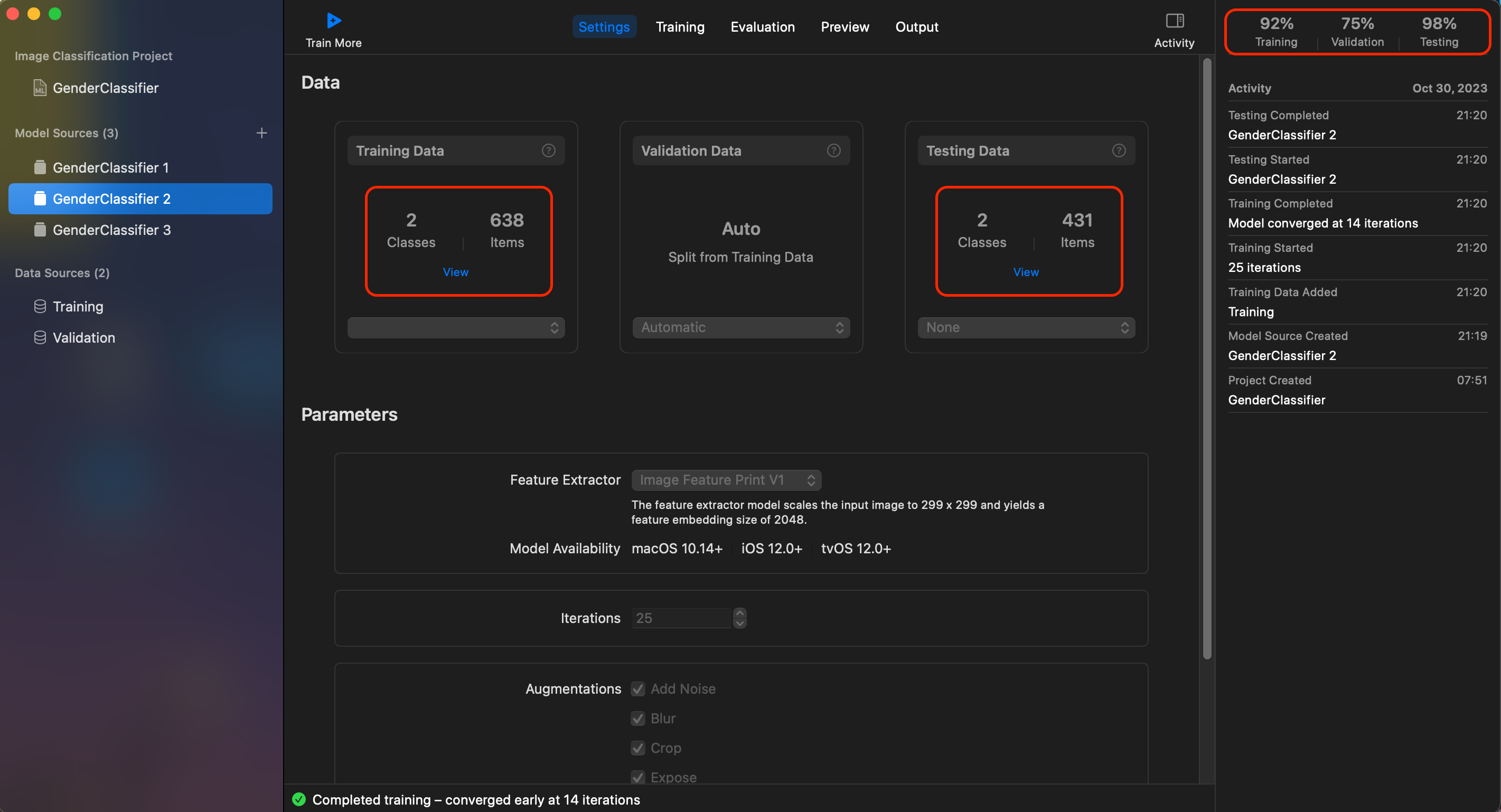The height and width of the screenshot is (812, 1501).
Task: Toggle the Blur augmentation checkbox
Action: (x=638, y=718)
